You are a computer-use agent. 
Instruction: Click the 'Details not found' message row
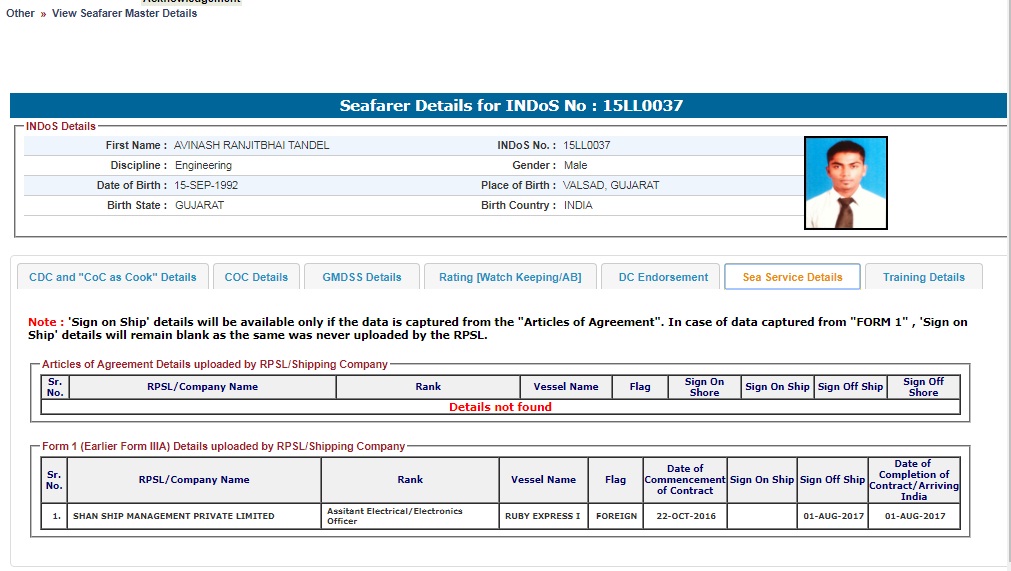coord(500,407)
